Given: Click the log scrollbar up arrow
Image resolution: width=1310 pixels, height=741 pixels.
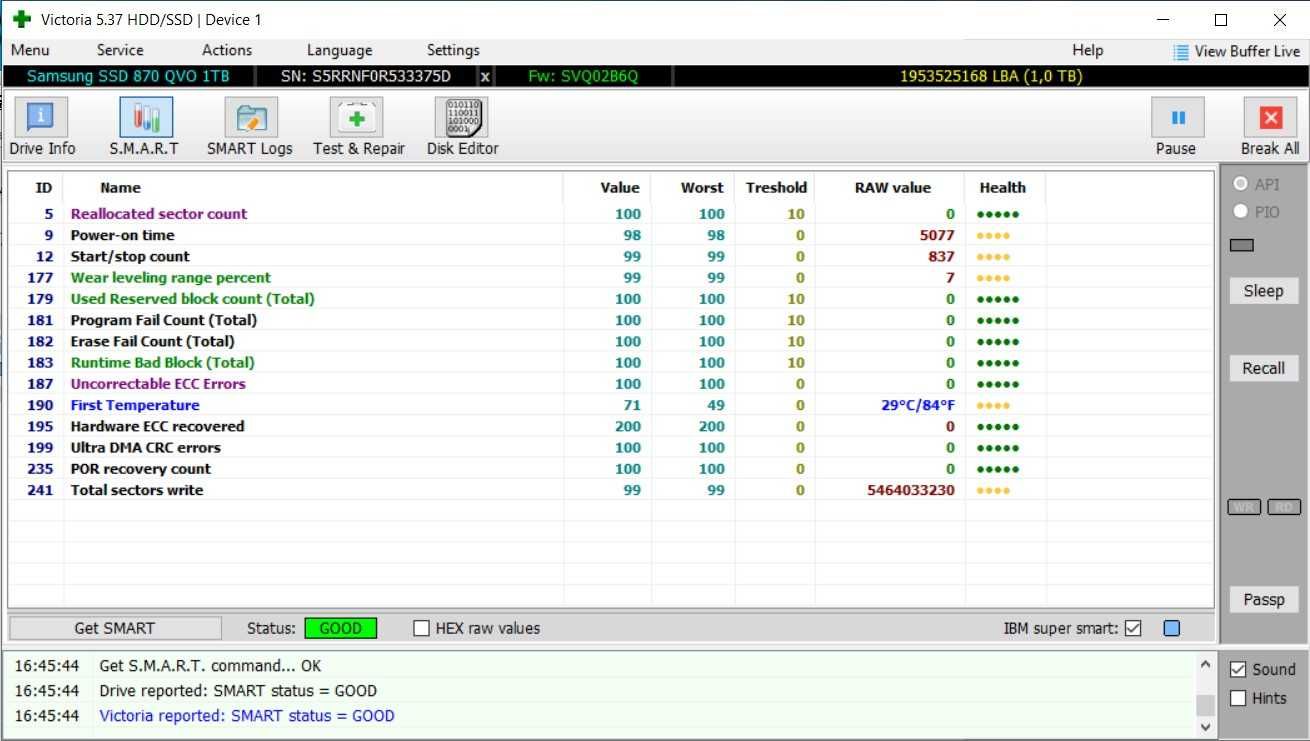Looking at the screenshot, I should coord(1206,664).
